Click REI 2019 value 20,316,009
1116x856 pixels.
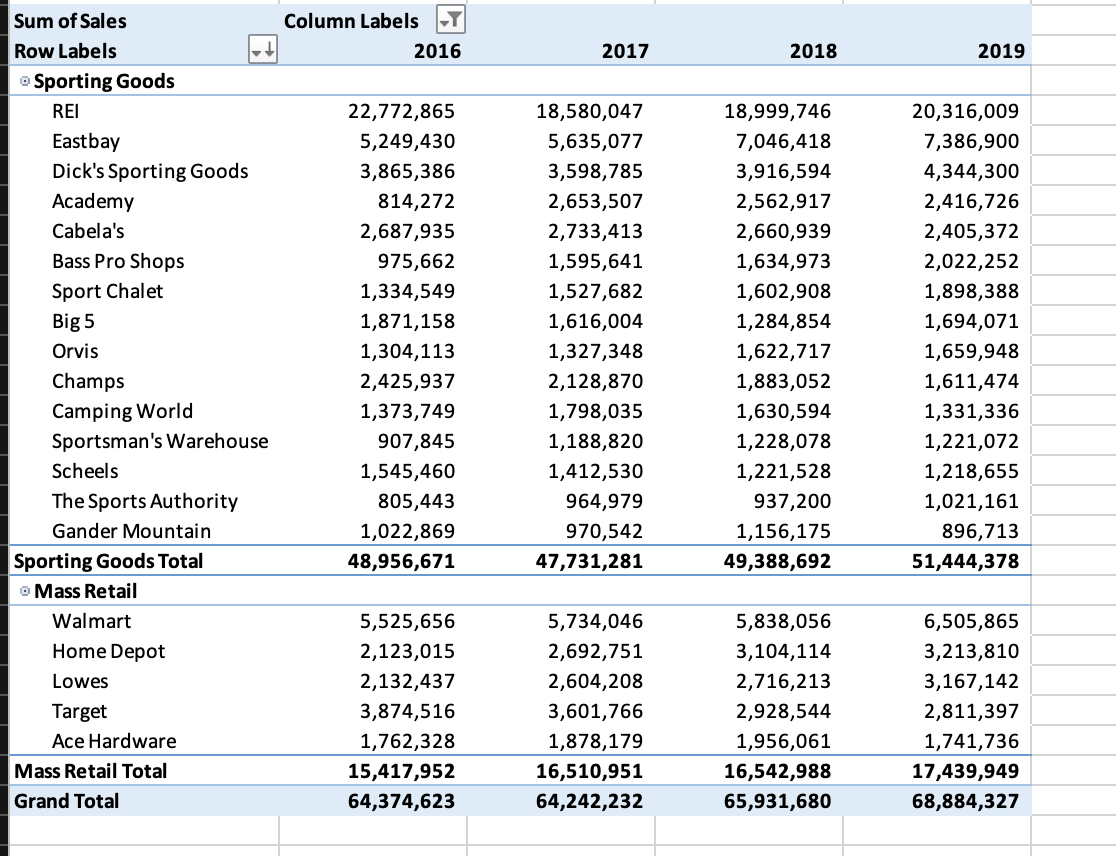[965, 111]
